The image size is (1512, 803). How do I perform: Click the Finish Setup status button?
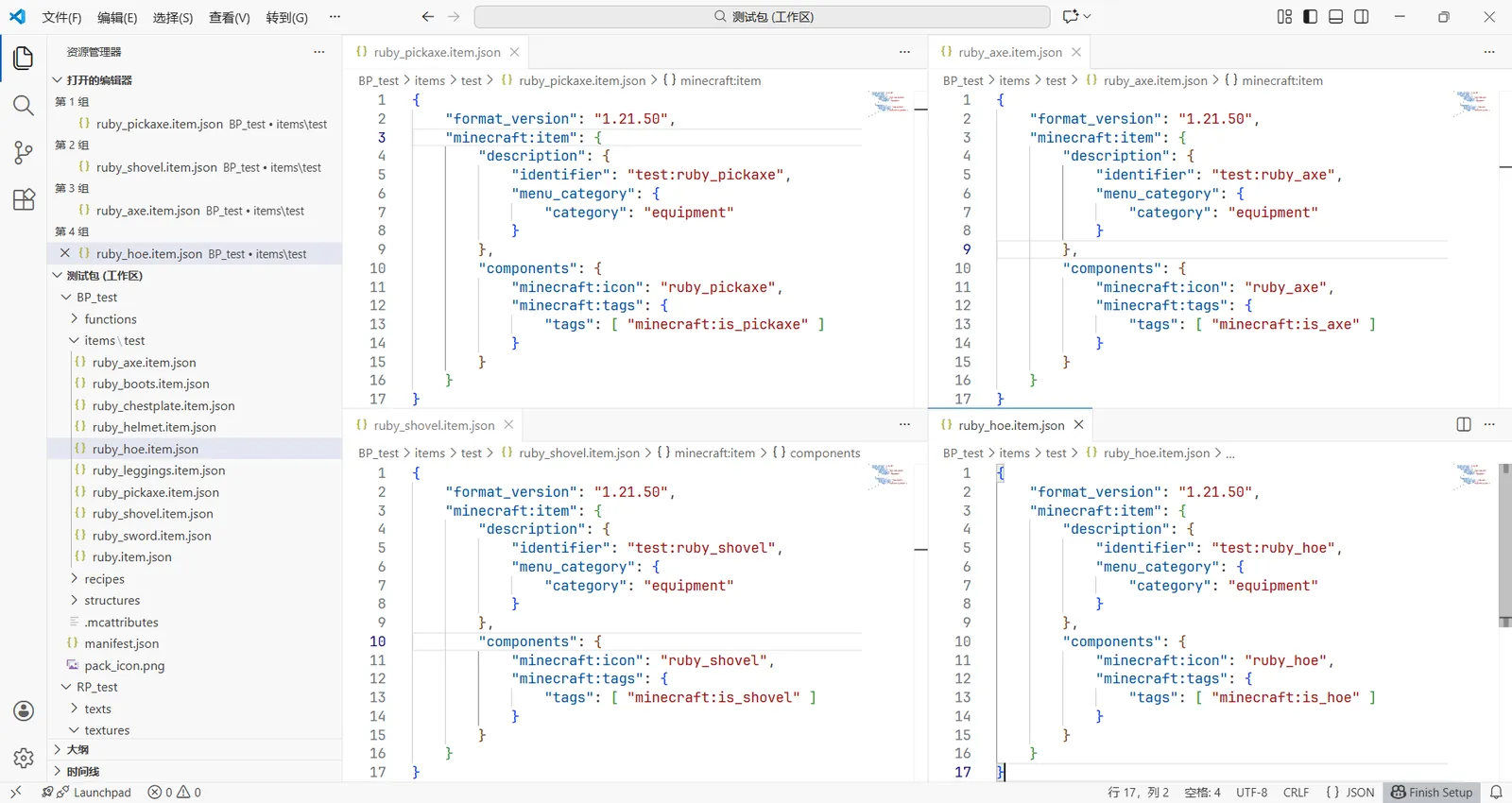point(1432,793)
